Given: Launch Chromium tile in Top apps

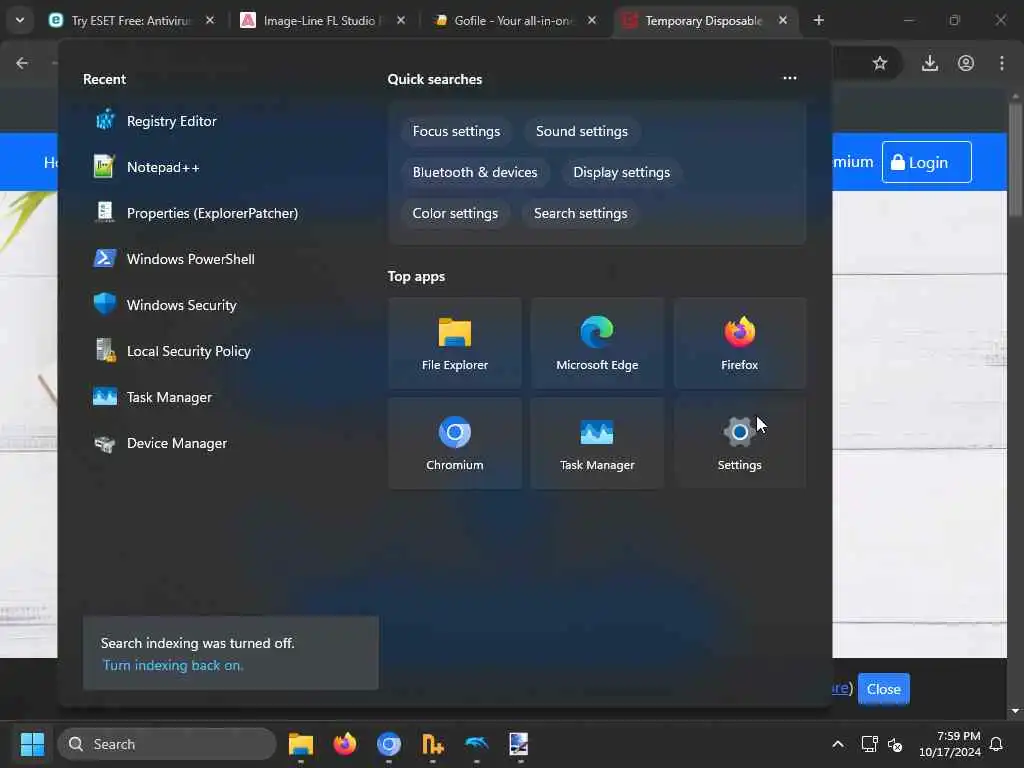Looking at the screenshot, I should pos(455,443).
